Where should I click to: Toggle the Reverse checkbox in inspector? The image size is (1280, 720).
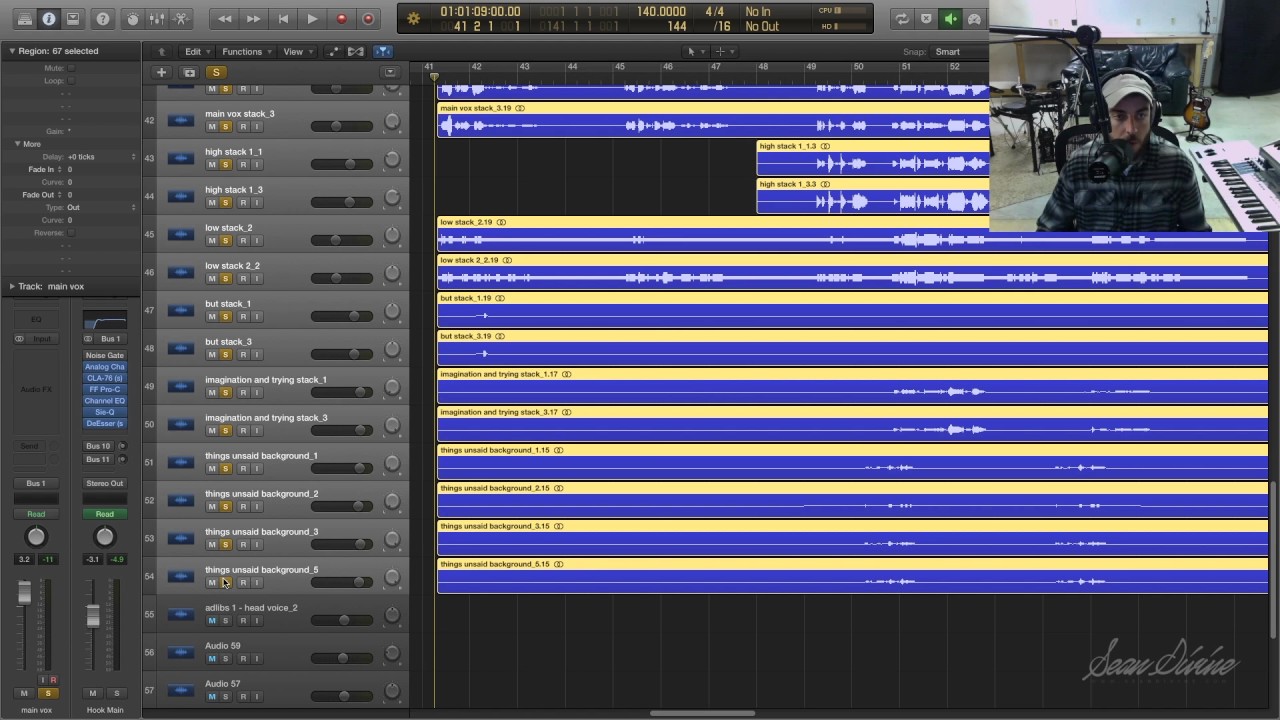pyautogui.click(x=70, y=233)
